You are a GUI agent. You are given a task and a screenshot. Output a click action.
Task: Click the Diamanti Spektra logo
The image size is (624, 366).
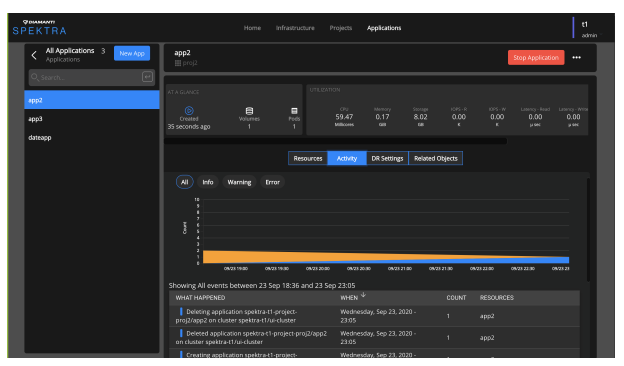coord(39,27)
